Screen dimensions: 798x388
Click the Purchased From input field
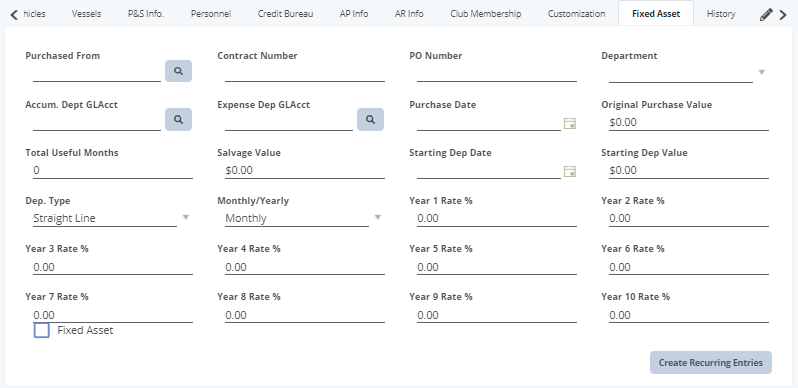pyautogui.click(x=97, y=74)
